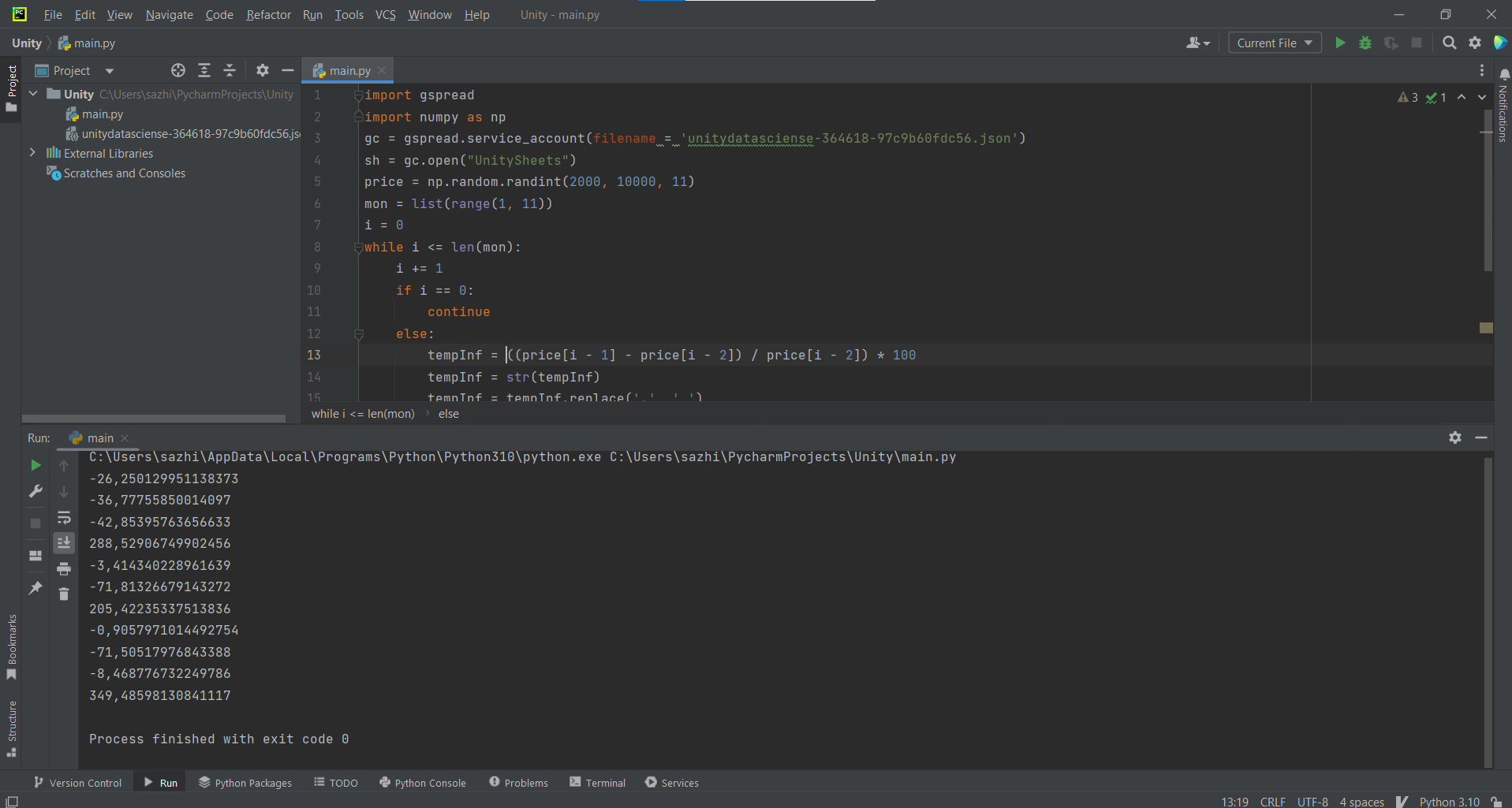Clear all console output trash icon
The width and height of the screenshot is (1512, 808).
point(64,594)
